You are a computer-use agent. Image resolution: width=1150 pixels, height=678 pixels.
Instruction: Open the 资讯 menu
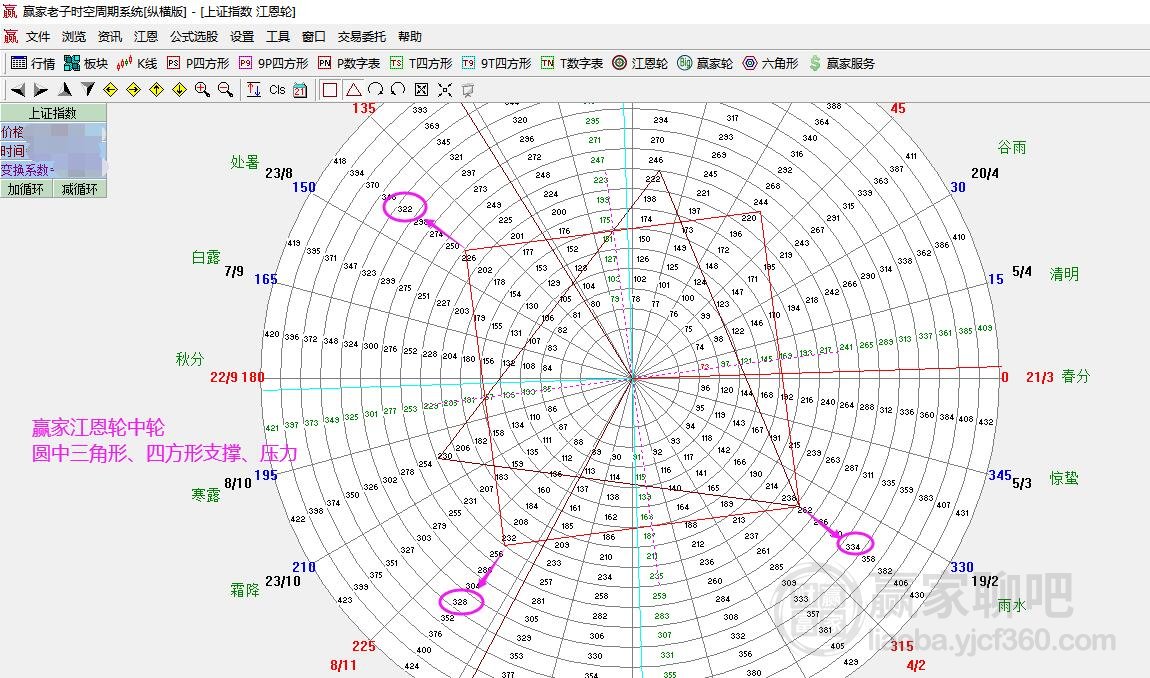point(110,37)
